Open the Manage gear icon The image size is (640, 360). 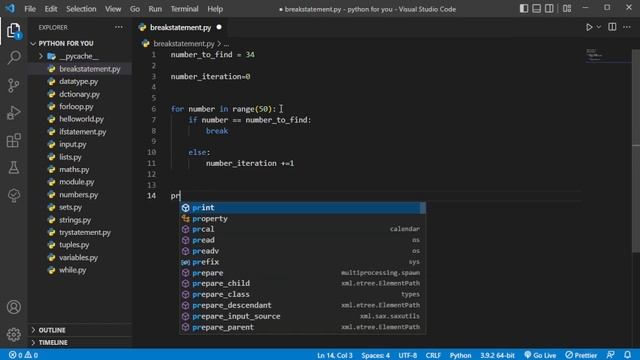coord(13,334)
